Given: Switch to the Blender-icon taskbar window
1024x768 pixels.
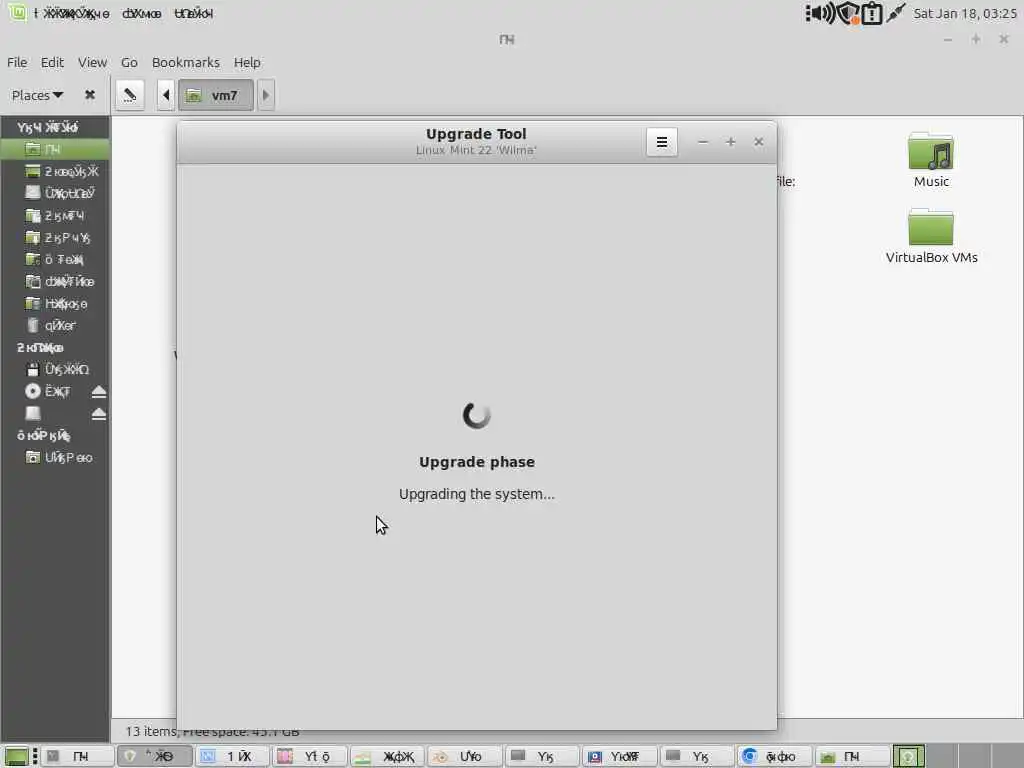Looking at the screenshot, I should [x=464, y=756].
